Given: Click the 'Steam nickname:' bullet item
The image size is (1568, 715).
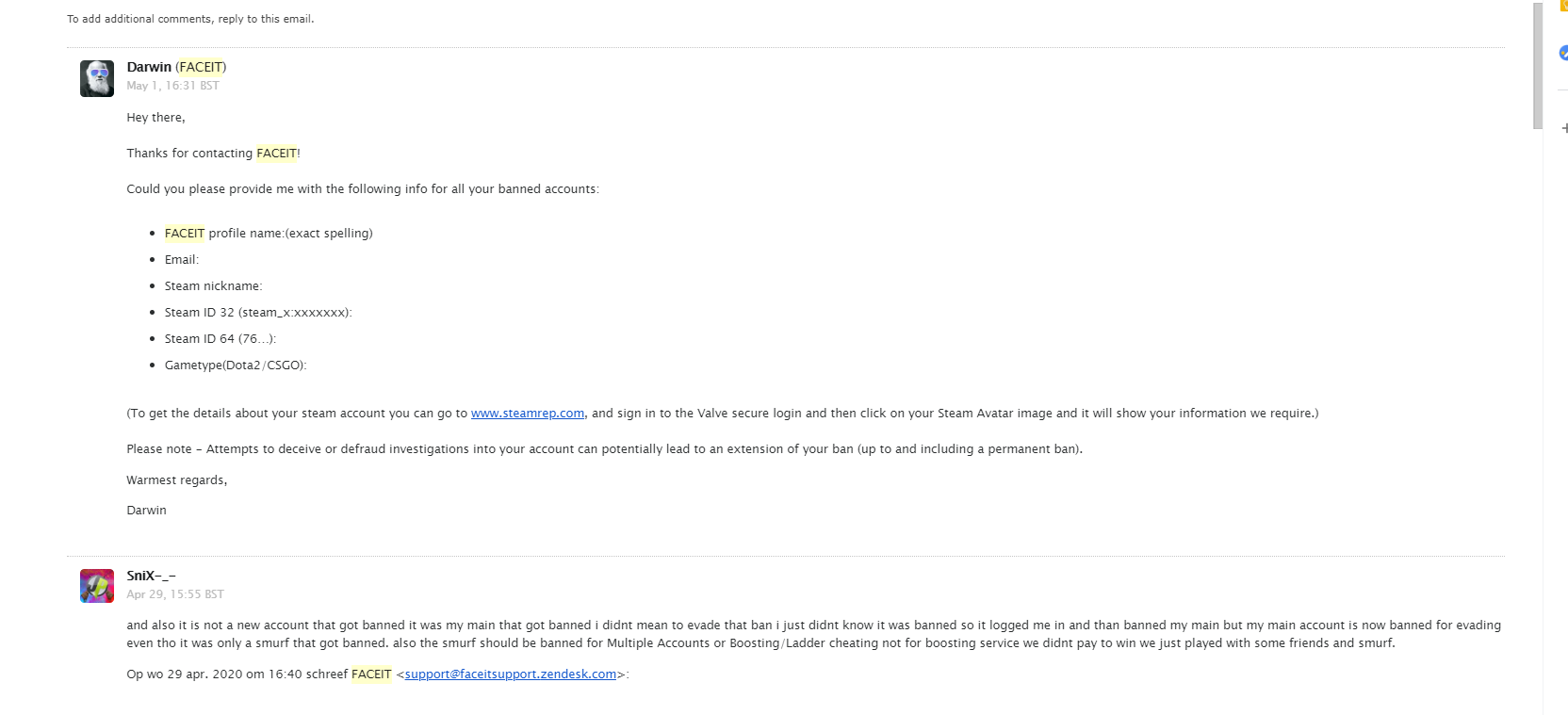Looking at the screenshot, I should coord(213,286).
